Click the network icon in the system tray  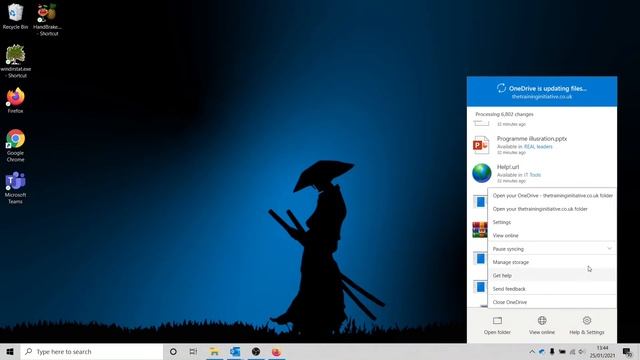pos(572,351)
